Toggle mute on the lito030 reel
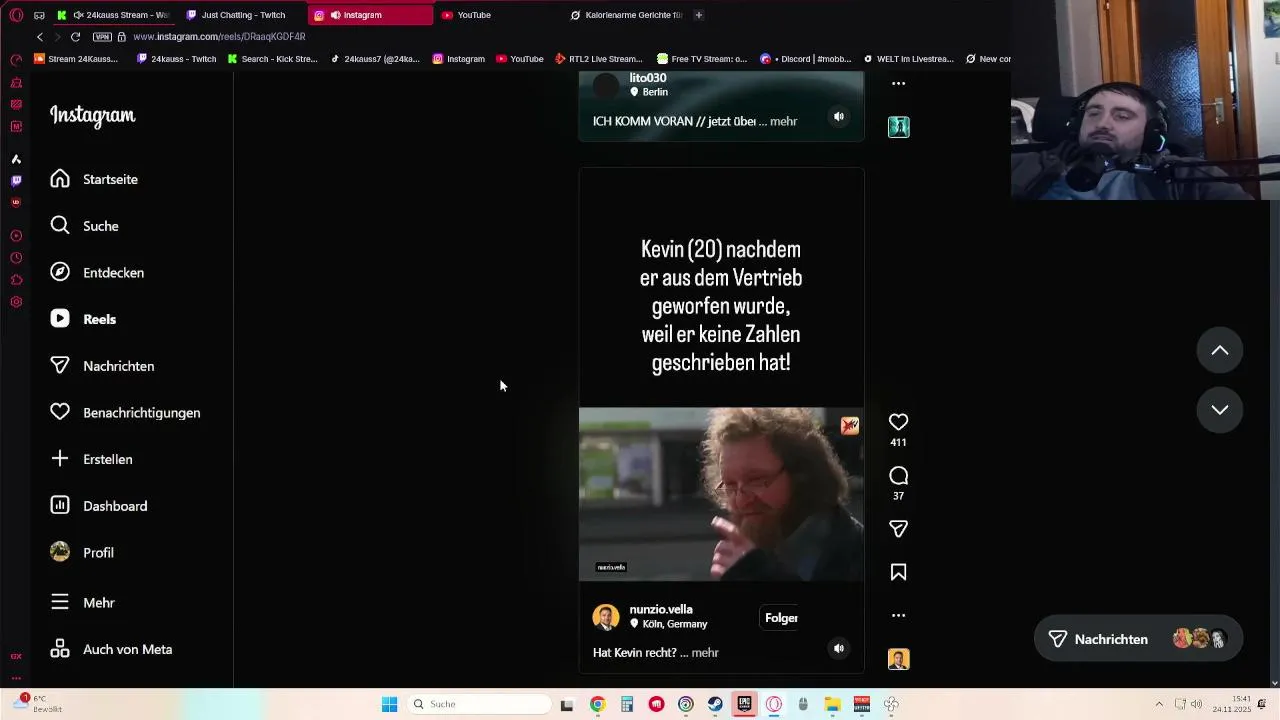1280x720 pixels. pyautogui.click(x=839, y=117)
